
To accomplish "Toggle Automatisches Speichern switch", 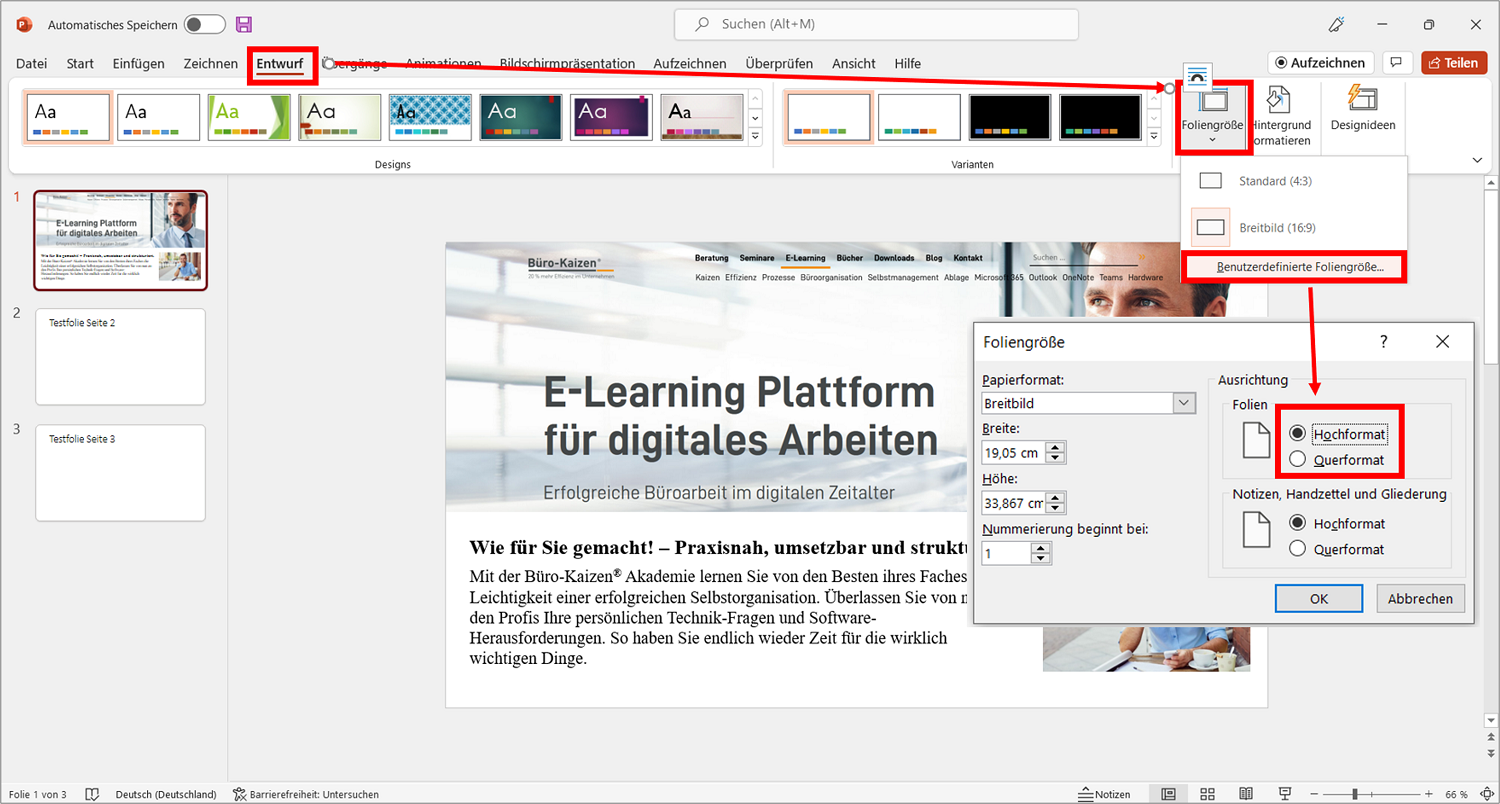I will coord(205,24).
